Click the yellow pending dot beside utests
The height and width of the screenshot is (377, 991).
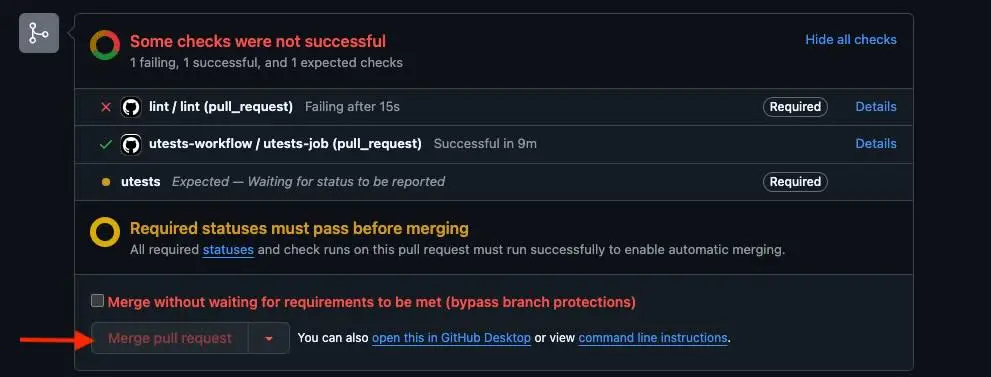pyautogui.click(x=106, y=182)
